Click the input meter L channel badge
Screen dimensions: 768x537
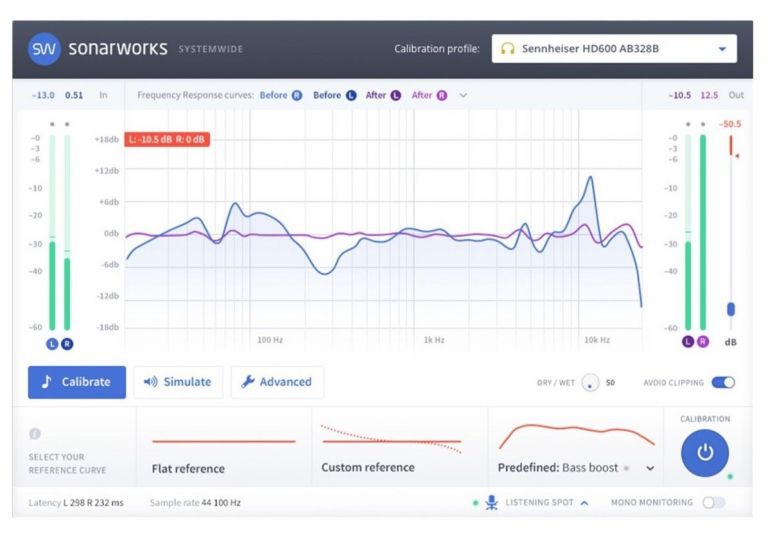[52, 344]
